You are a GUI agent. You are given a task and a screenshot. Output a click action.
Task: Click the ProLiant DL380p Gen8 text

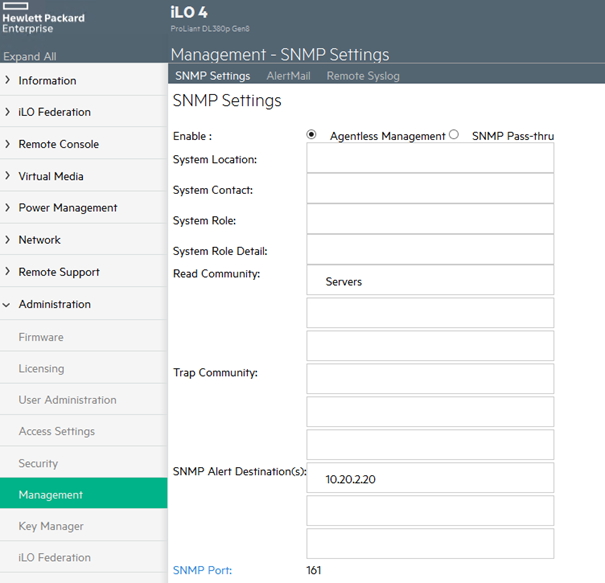click(210, 29)
